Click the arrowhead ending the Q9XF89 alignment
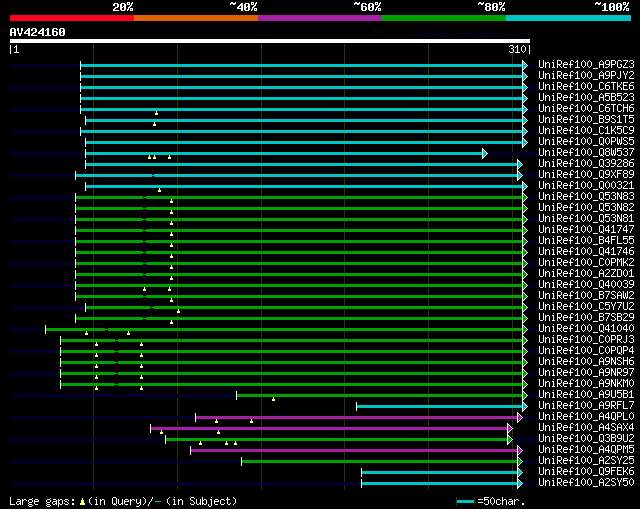The height and width of the screenshot is (509, 640). point(520,176)
